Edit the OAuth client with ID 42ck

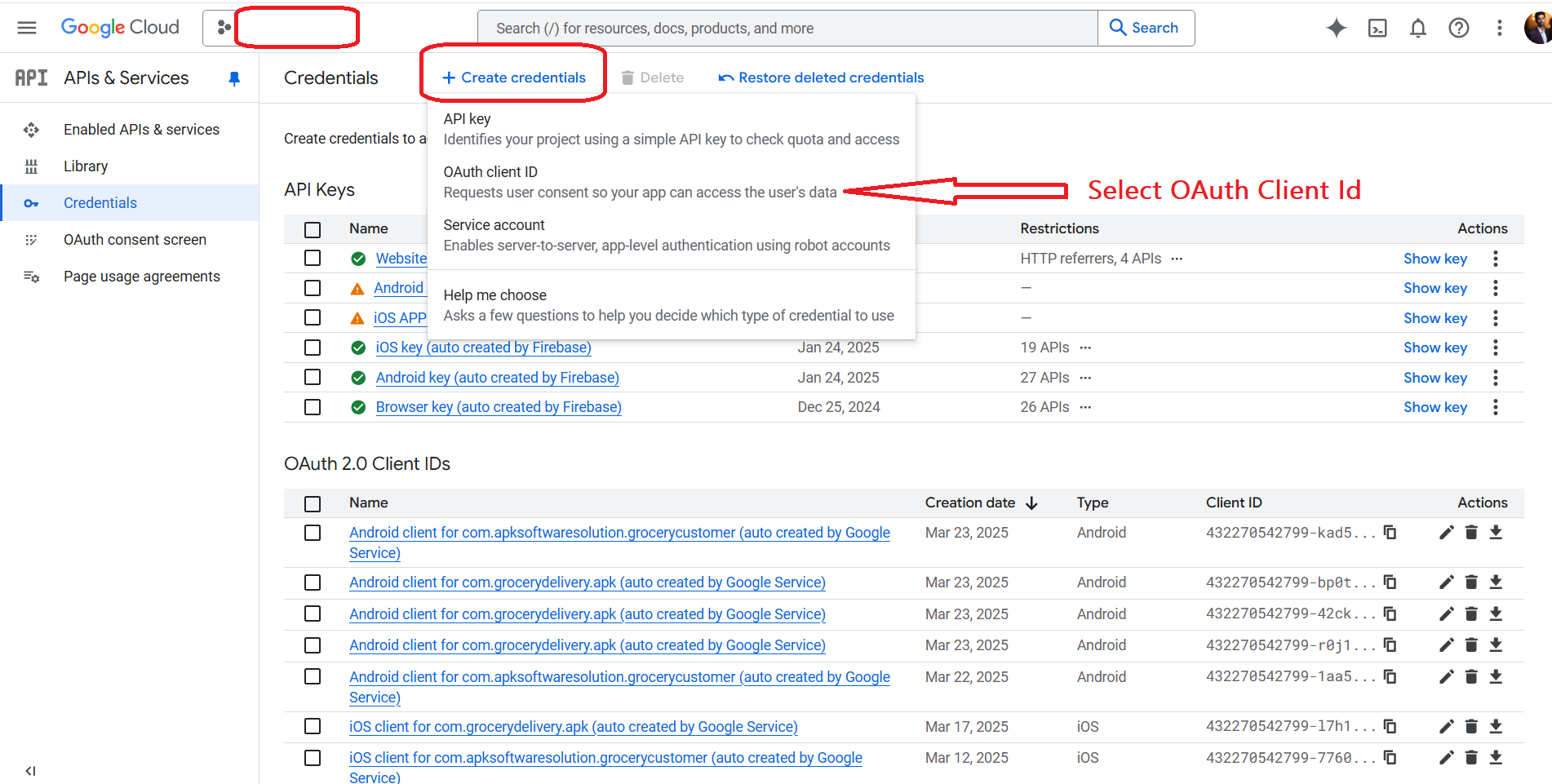pos(1447,614)
